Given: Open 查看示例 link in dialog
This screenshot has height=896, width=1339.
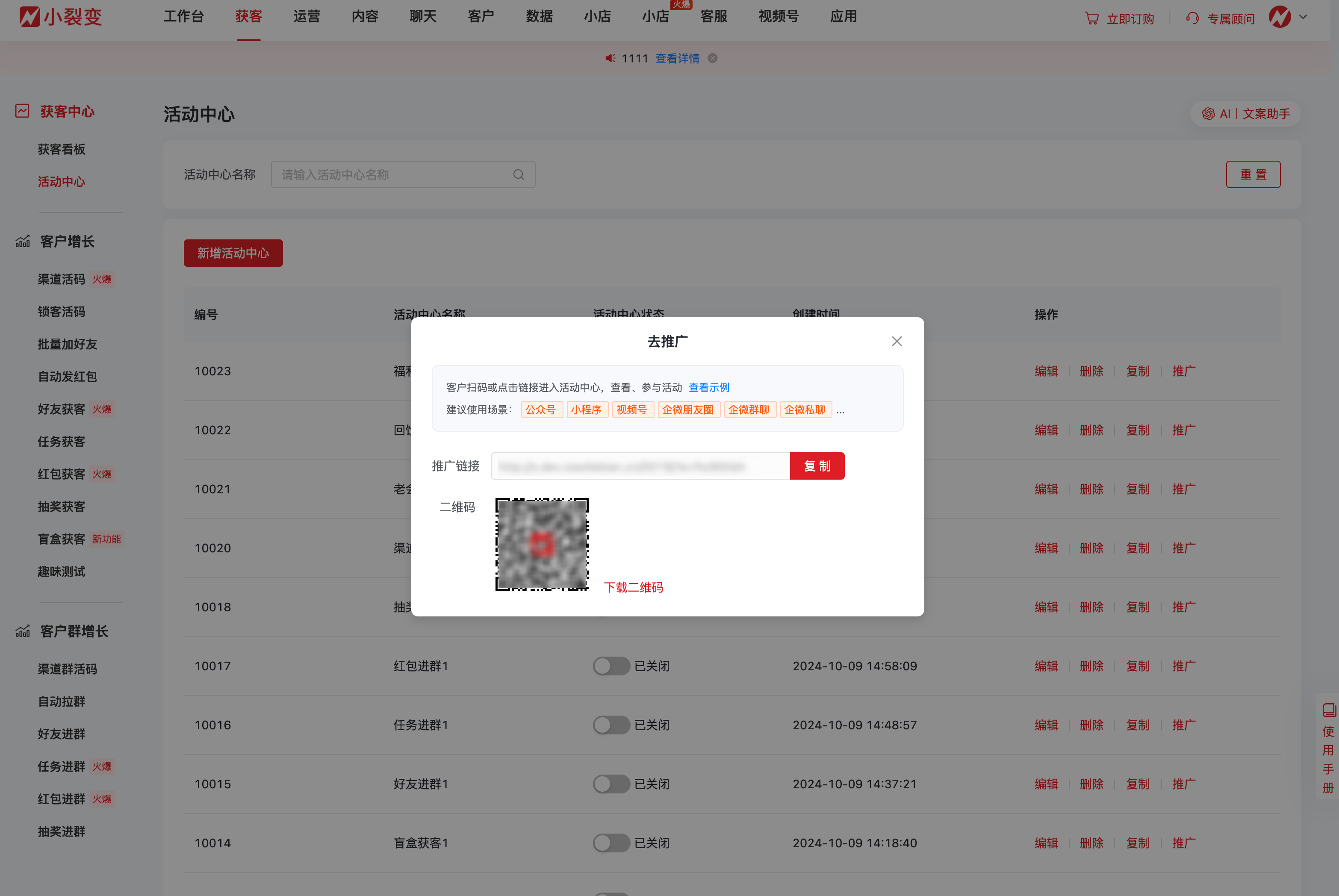Looking at the screenshot, I should point(709,387).
